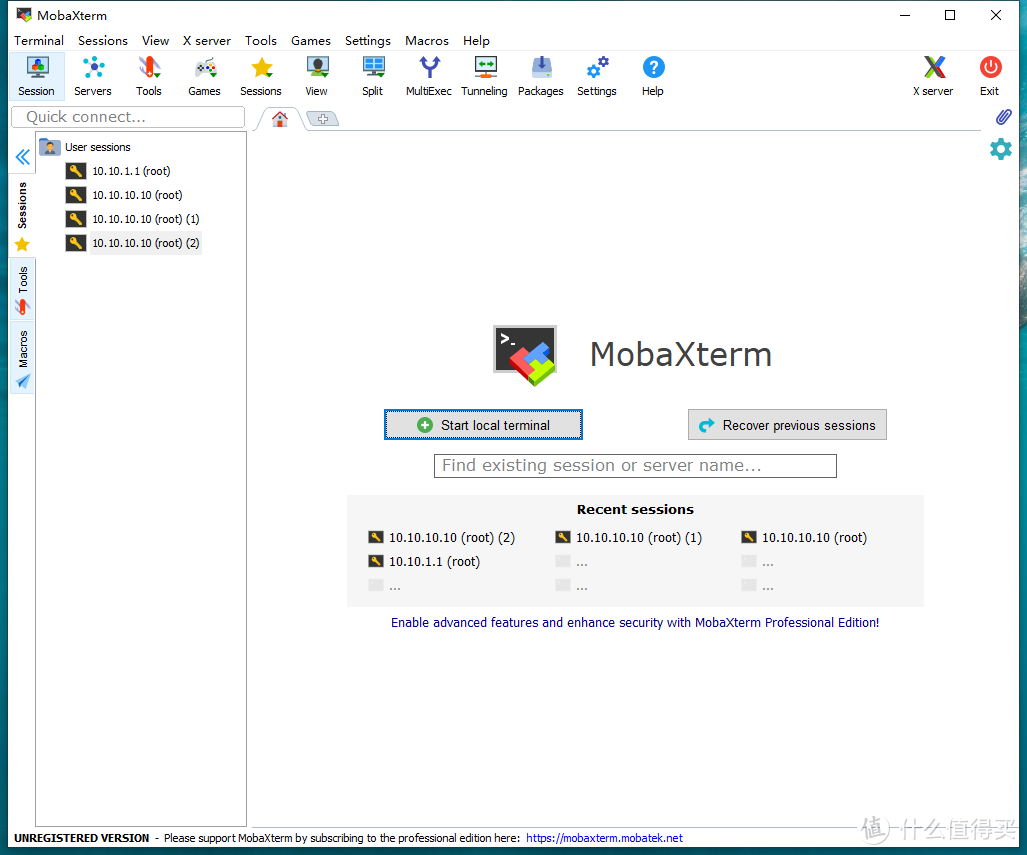Viewport: 1027px width, 855px height.
Task: Click the MobaXterm logo image
Action: pyautogui.click(x=525, y=355)
